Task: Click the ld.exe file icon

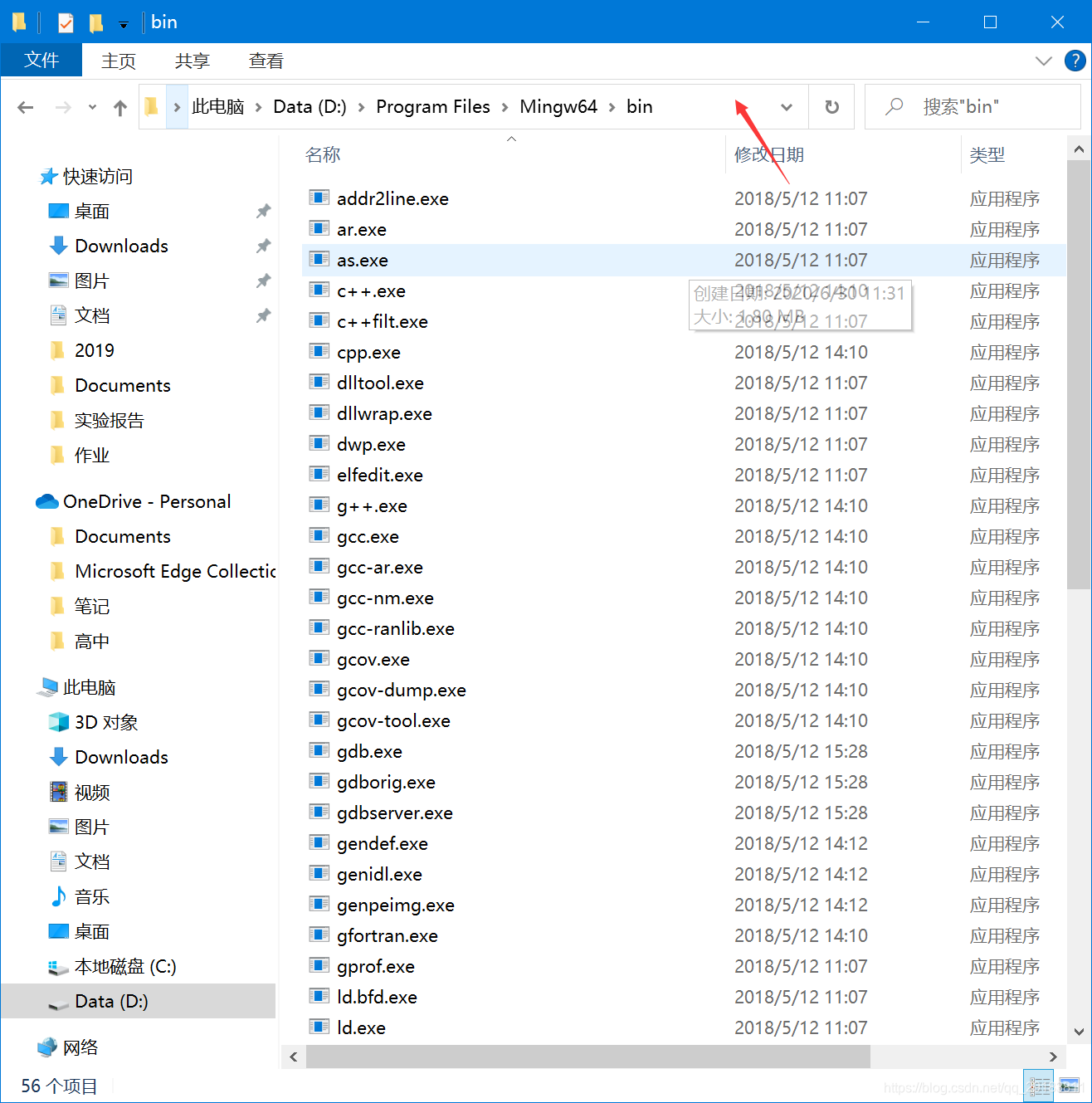Action: [x=319, y=1027]
